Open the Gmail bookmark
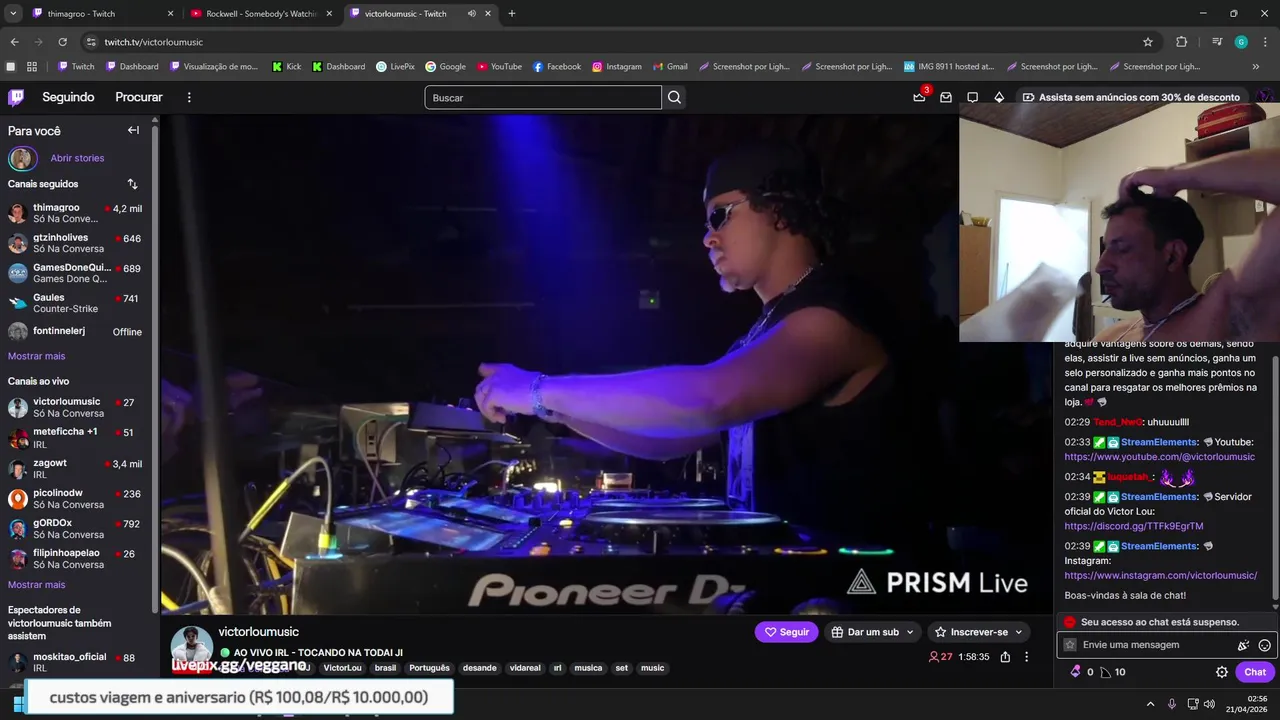 [670, 67]
